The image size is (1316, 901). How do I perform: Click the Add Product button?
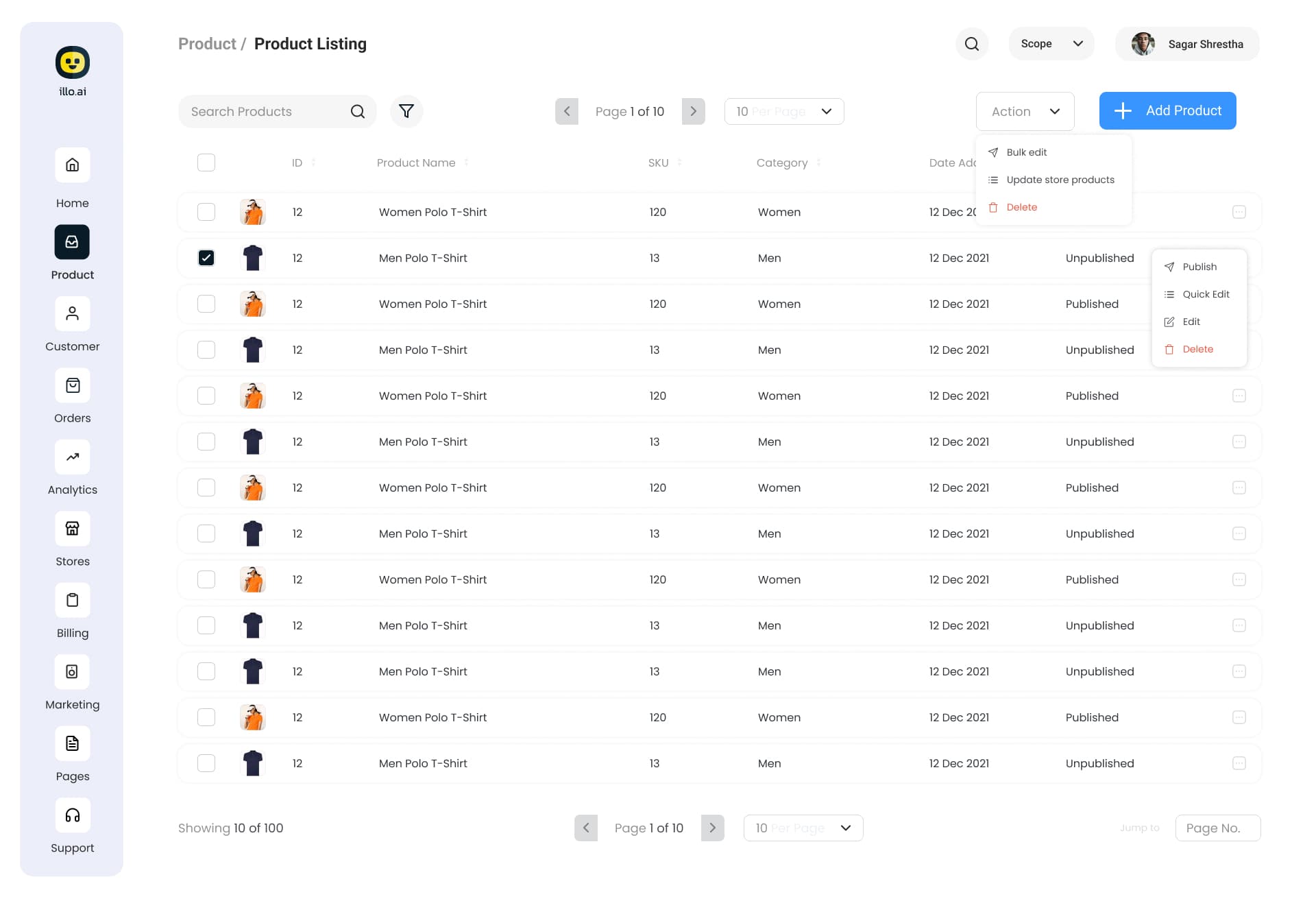click(x=1167, y=110)
